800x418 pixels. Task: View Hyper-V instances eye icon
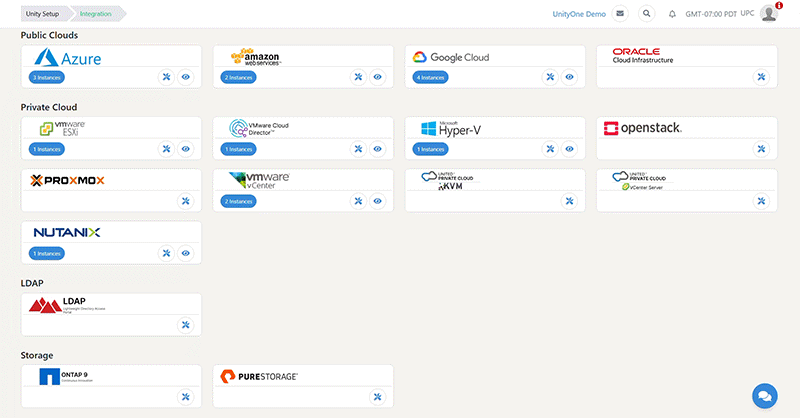coord(569,149)
